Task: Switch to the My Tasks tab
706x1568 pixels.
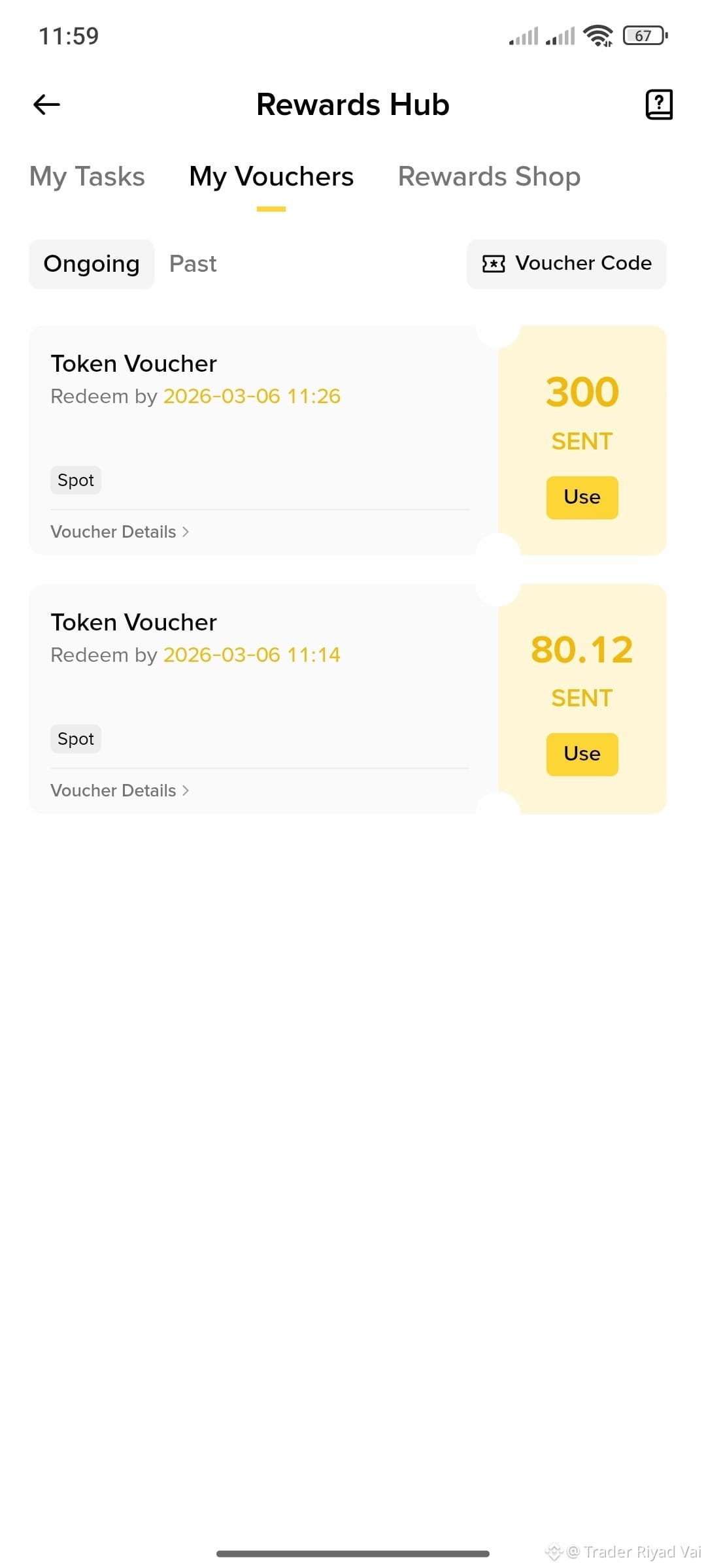Action: (87, 176)
